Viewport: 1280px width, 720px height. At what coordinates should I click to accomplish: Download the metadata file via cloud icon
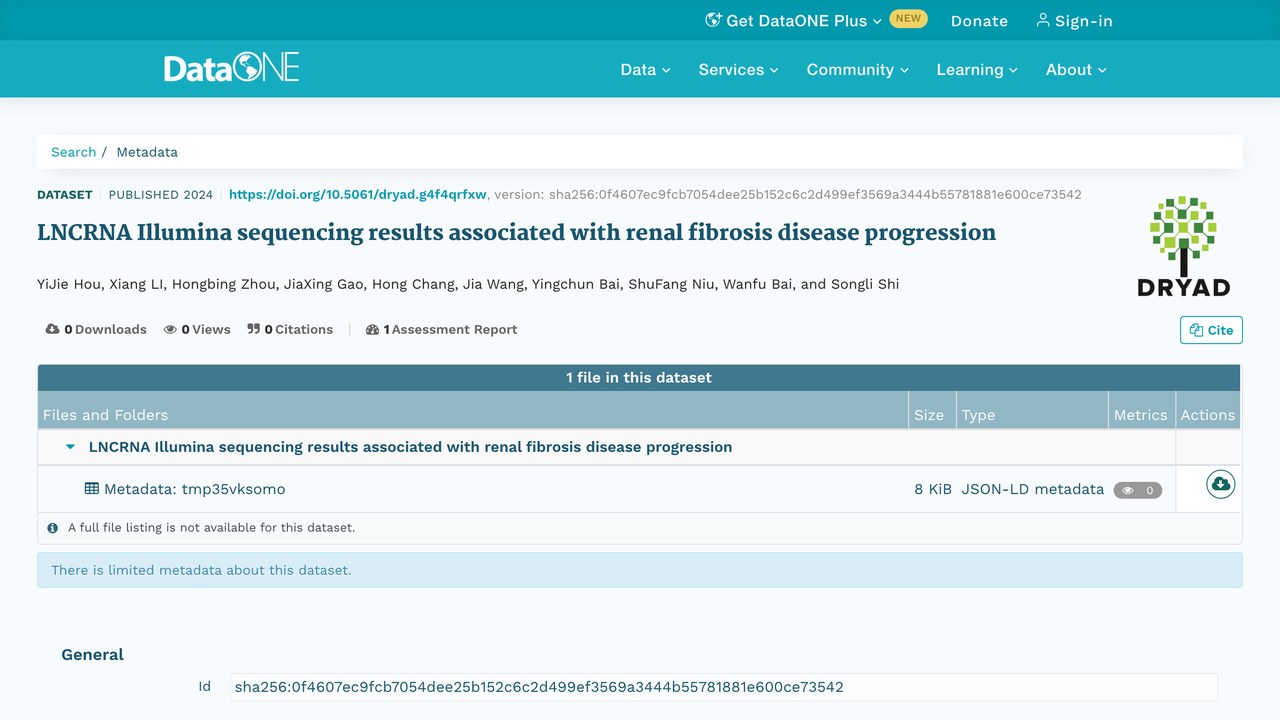(1220, 485)
